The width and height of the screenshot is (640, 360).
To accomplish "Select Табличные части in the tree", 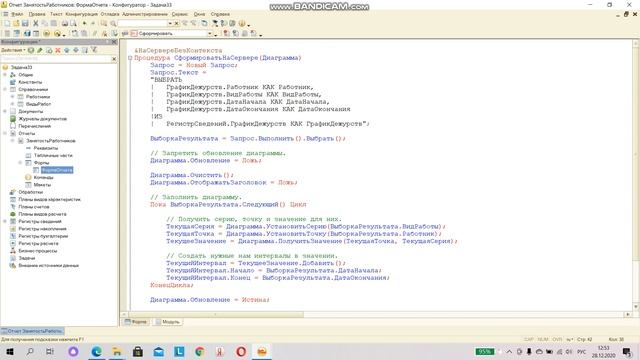I will click(53, 156).
